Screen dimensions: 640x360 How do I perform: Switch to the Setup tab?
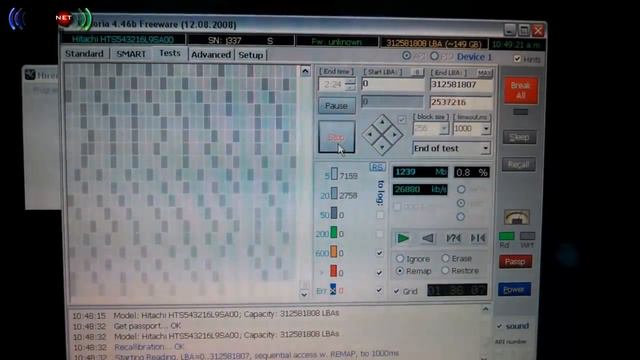point(251,55)
